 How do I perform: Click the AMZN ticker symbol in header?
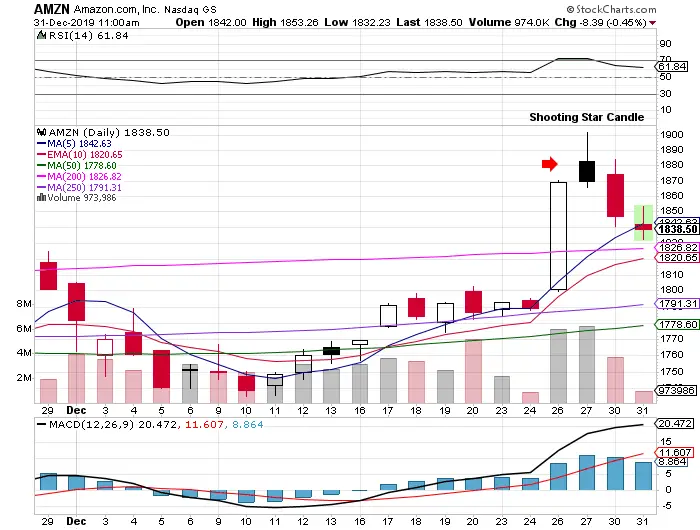coord(52,9)
